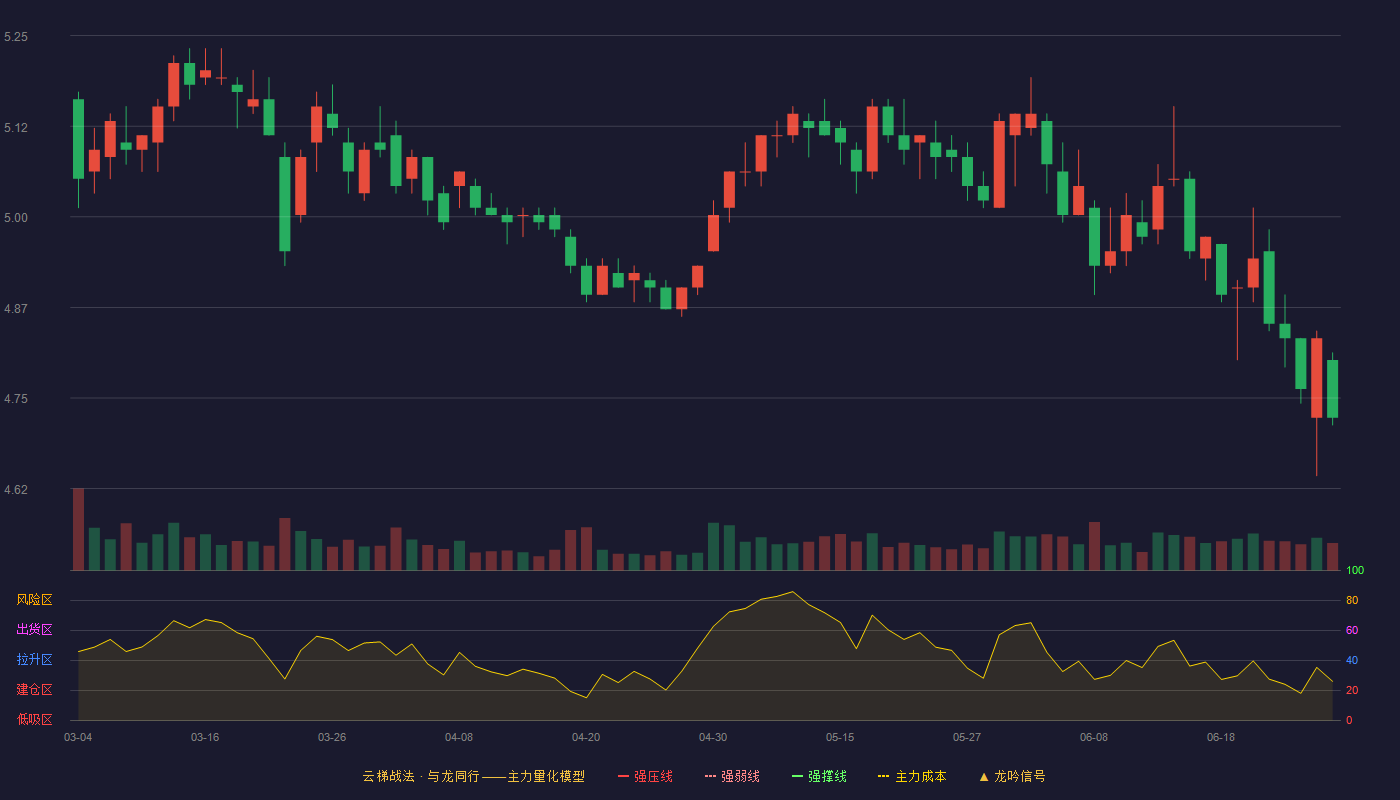The image size is (1400, 800).
Task: Click the 03-26 date axis label
Action: tap(332, 737)
